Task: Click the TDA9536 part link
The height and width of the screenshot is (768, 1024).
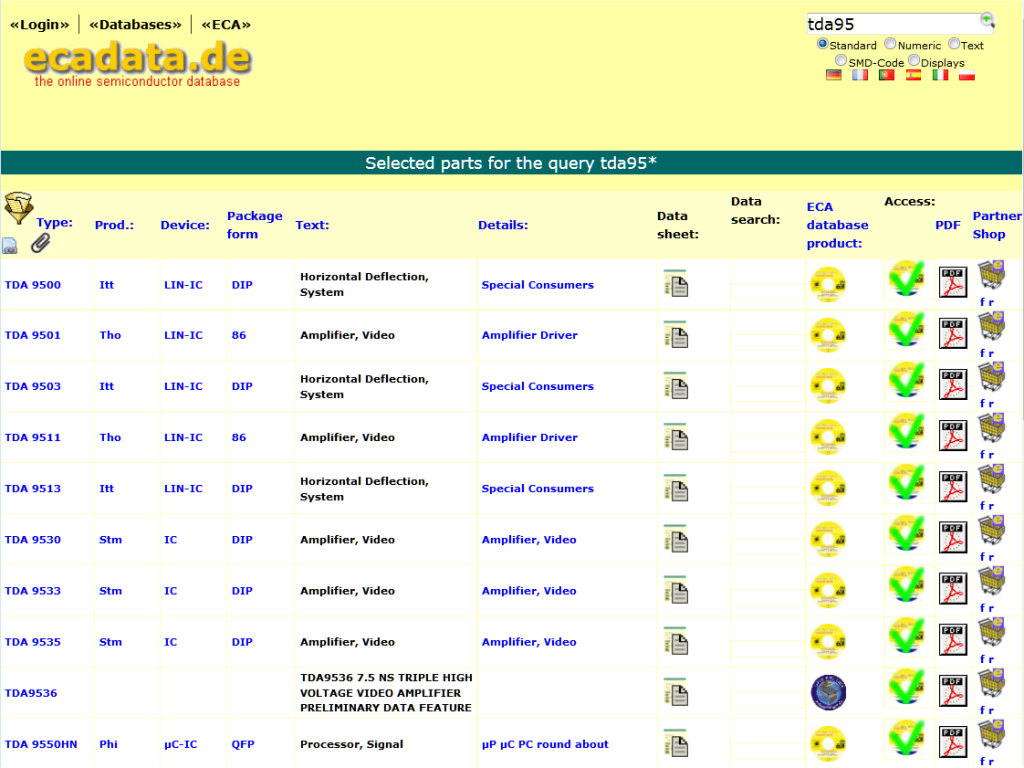Action: point(31,693)
